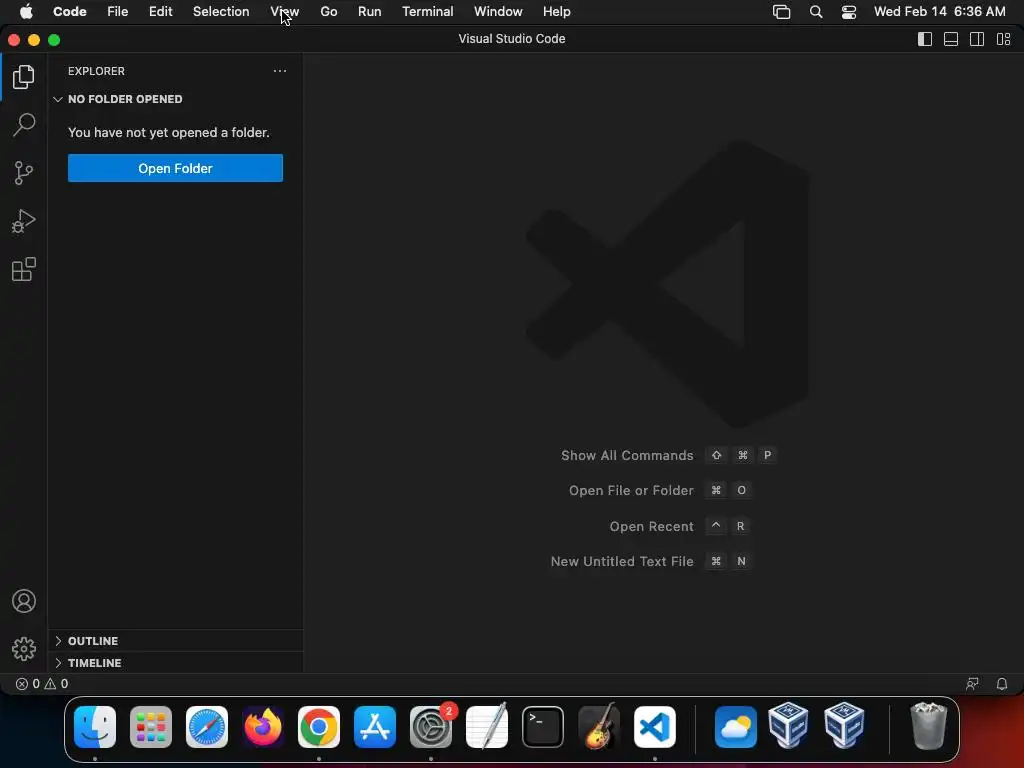The width and height of the screenshot is (1024, 768).
Task: Click the errors and warnings status indicator
Action: pyautogui.click(x=42, y=684)
